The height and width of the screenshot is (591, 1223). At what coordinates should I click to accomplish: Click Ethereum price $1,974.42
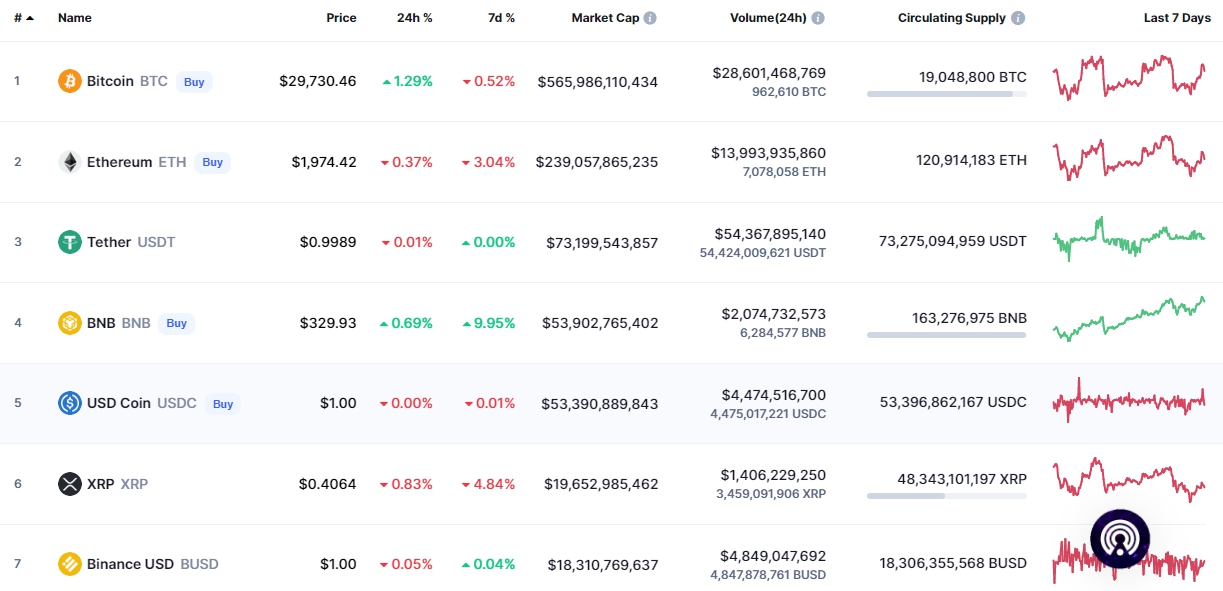[x=324, y=162]
